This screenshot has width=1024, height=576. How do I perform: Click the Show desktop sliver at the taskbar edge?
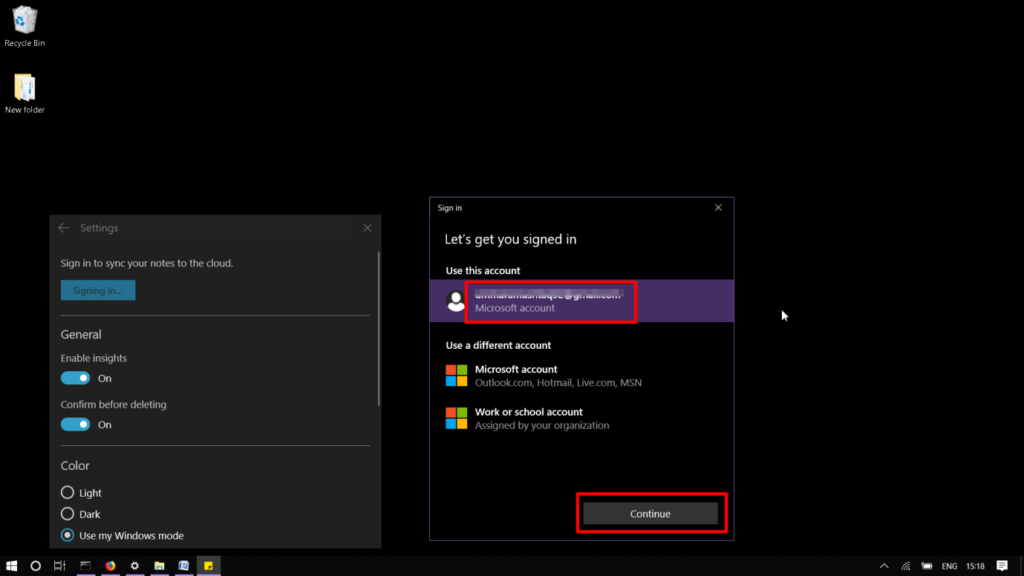point(1021,566)
